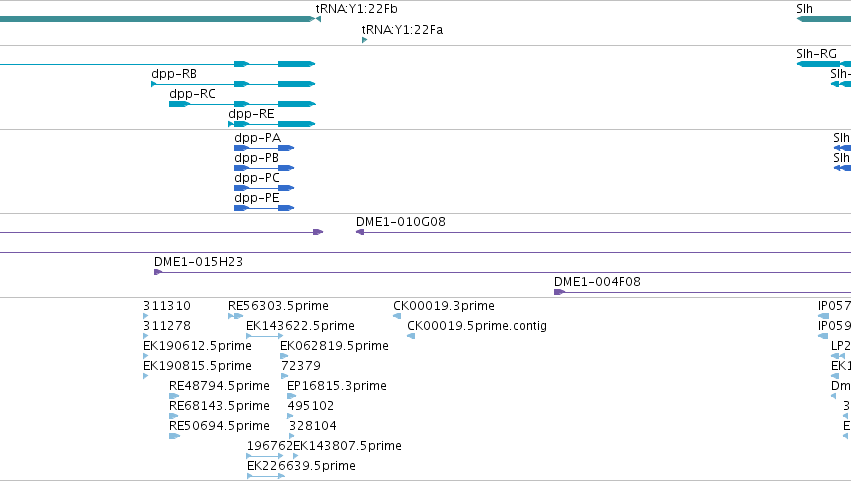The width and height of the screenshot is (851, 481).
Task: Open the 328104 EST label
Action: (x=313, y=426)
